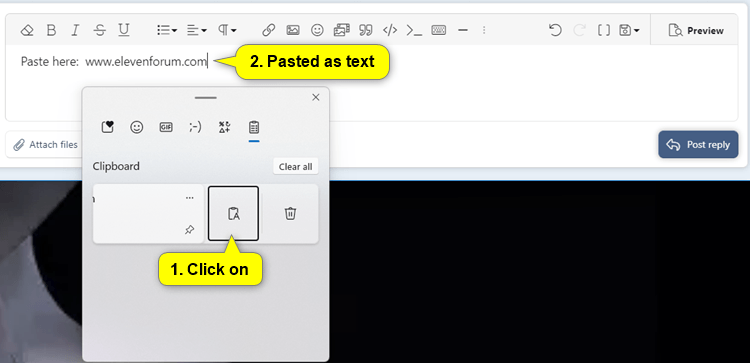Open the smilies icon in toolbar
This screenshot has height=363, width=750.
(317, 31)
